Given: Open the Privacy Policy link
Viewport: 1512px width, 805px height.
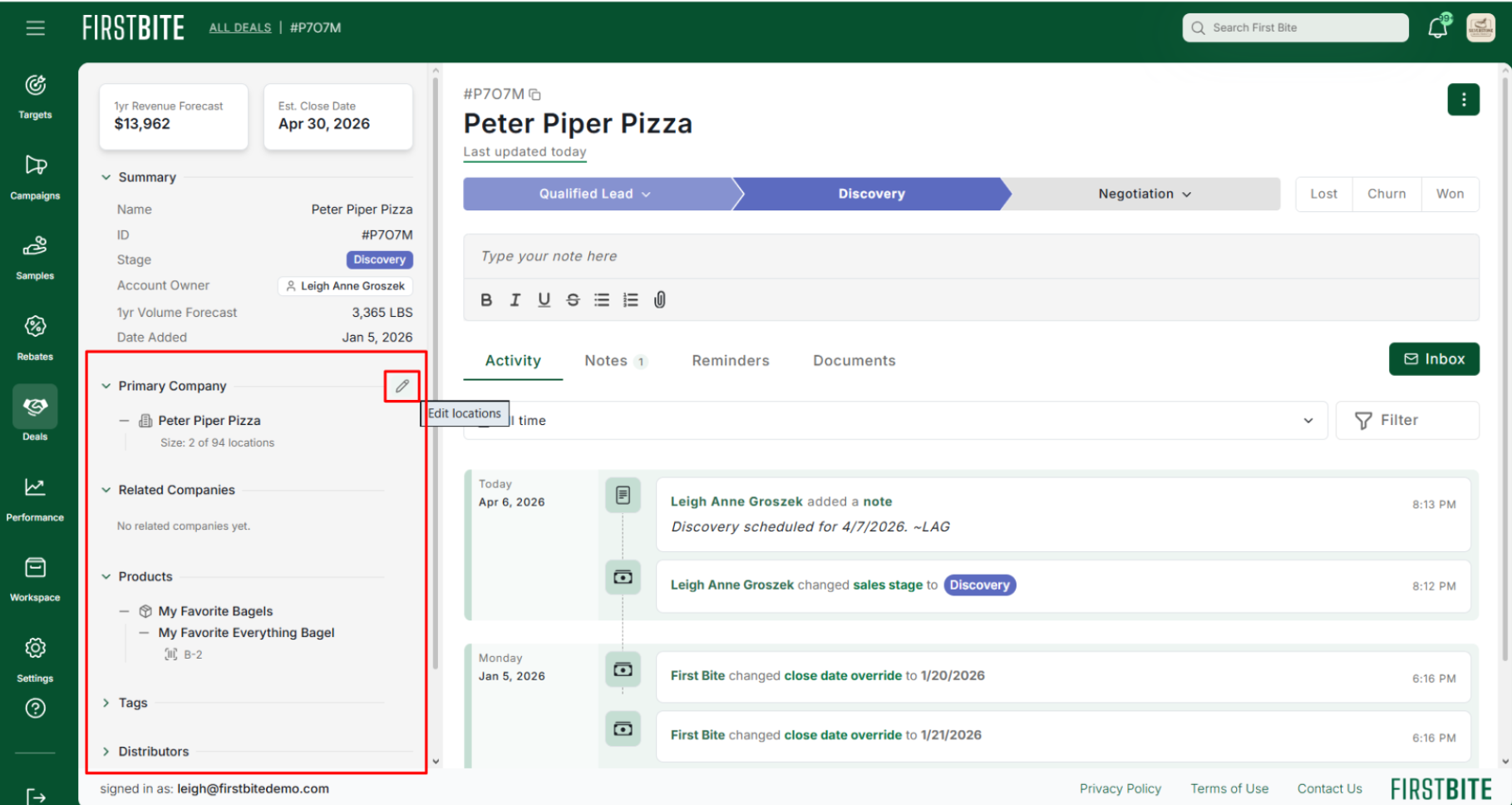Looking at the screenshot, I should 1120,789.
